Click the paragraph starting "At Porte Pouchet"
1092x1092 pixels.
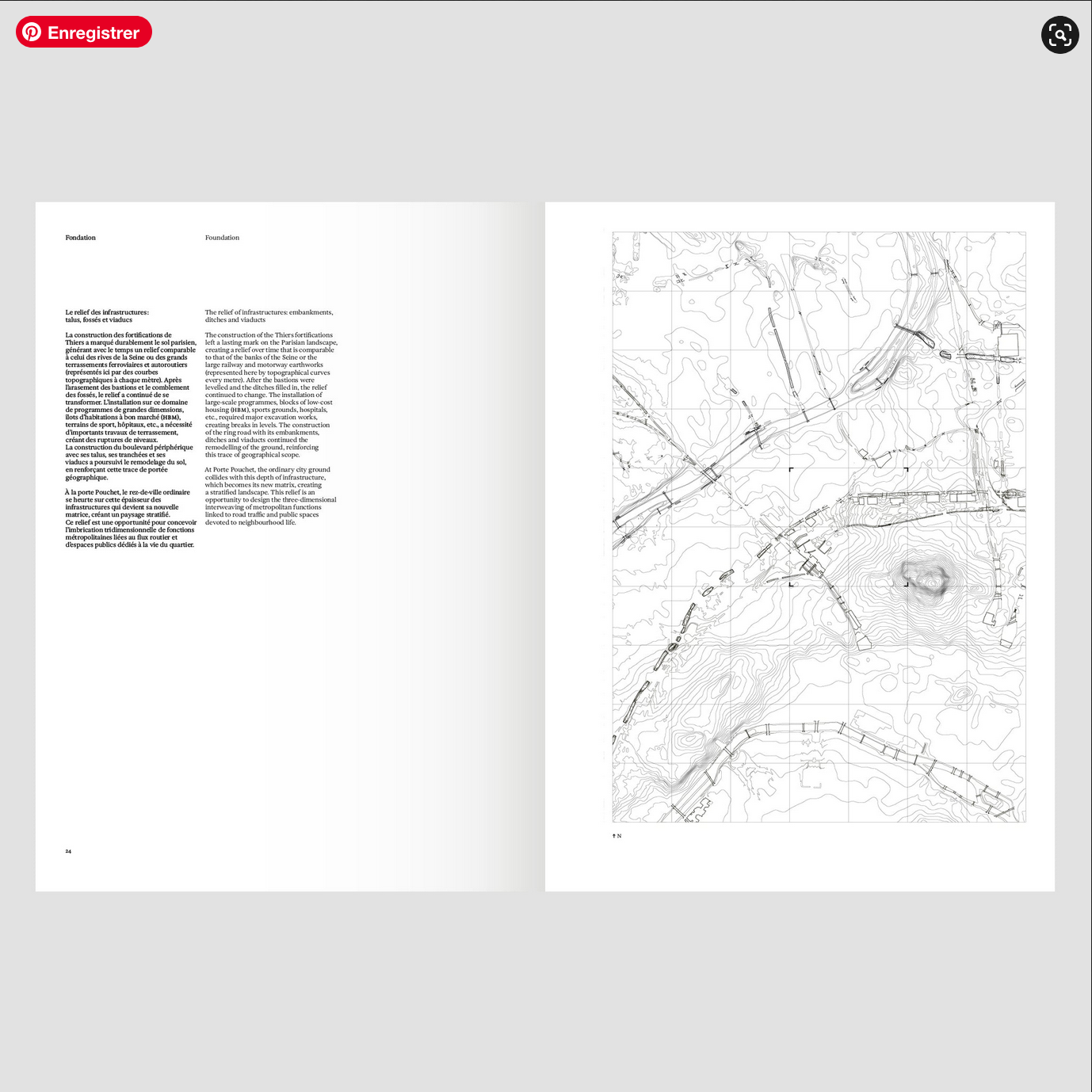tap(270, 496)
